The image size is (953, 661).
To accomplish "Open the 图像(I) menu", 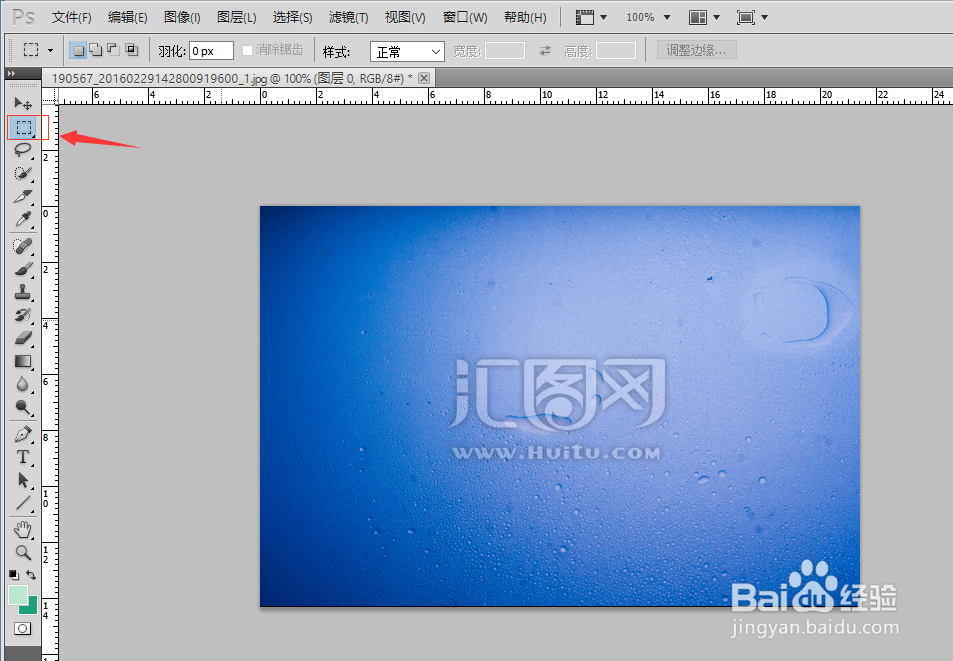I will point(182,17).
